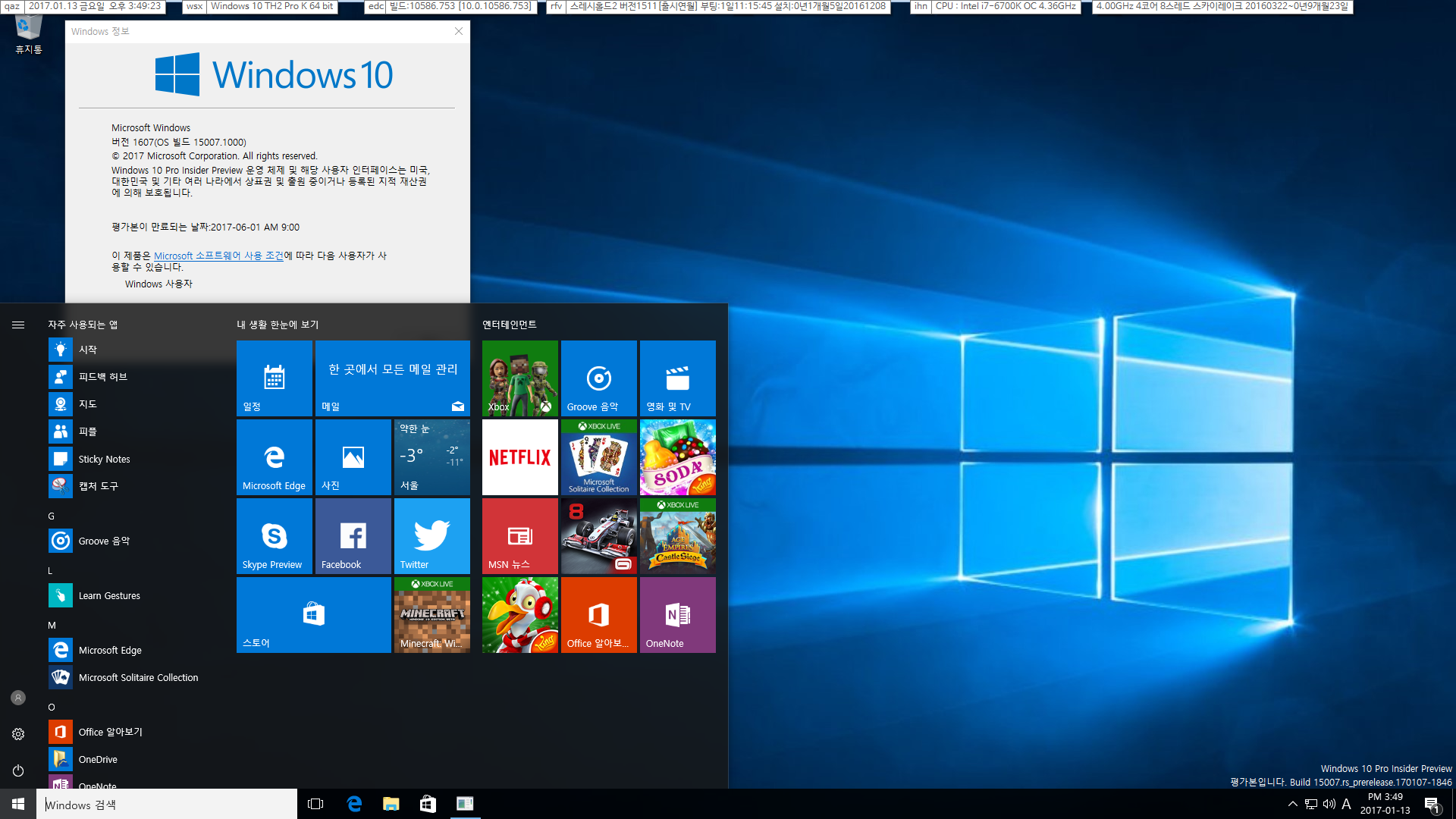
Task: Open the Photos (사진) tile
Action: pos(353,457)
